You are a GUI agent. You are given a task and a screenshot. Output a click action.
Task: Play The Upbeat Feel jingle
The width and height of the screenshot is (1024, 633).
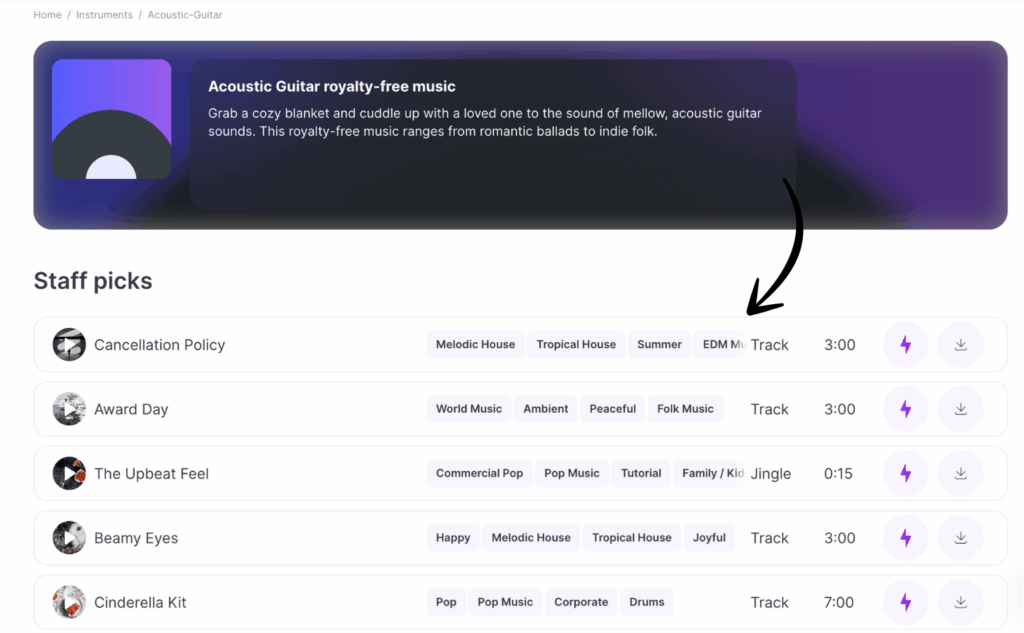(x=69, y=474)
